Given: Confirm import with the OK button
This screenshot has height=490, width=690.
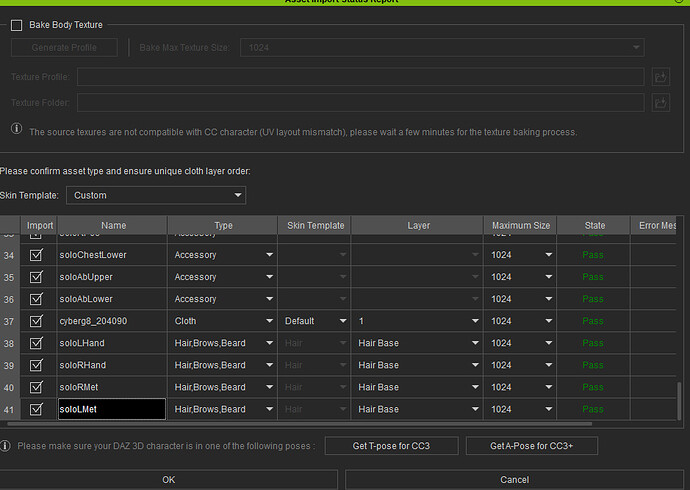Looking at the screenshot, I should 169,480.
